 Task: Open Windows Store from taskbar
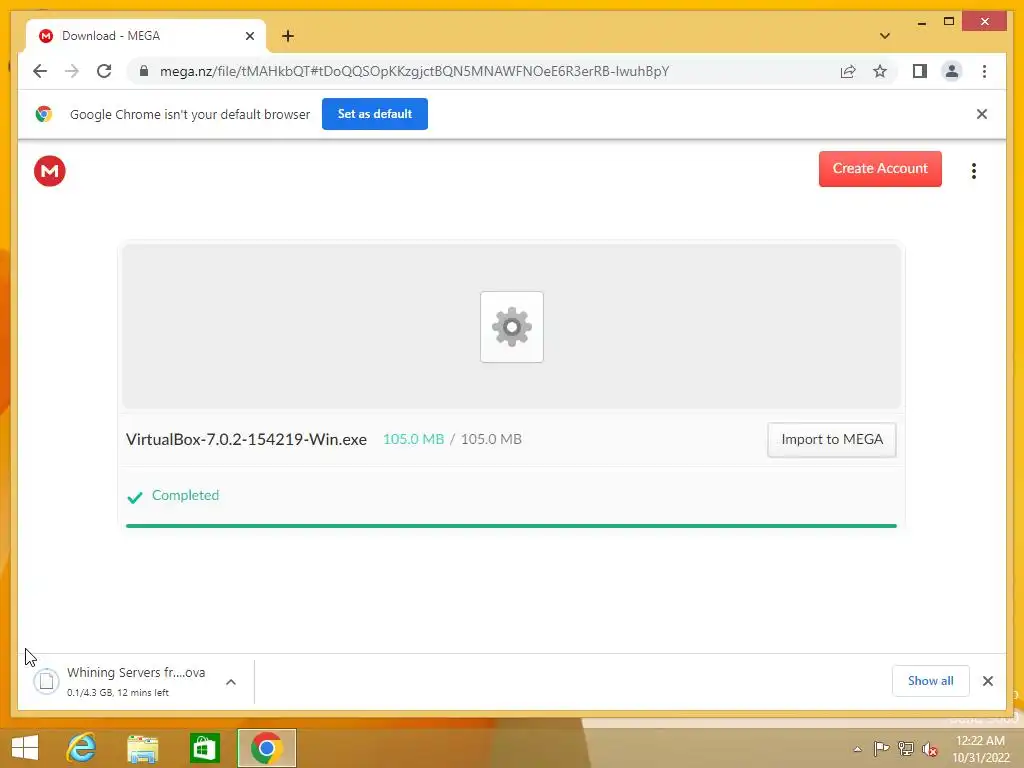pos(204,748)
